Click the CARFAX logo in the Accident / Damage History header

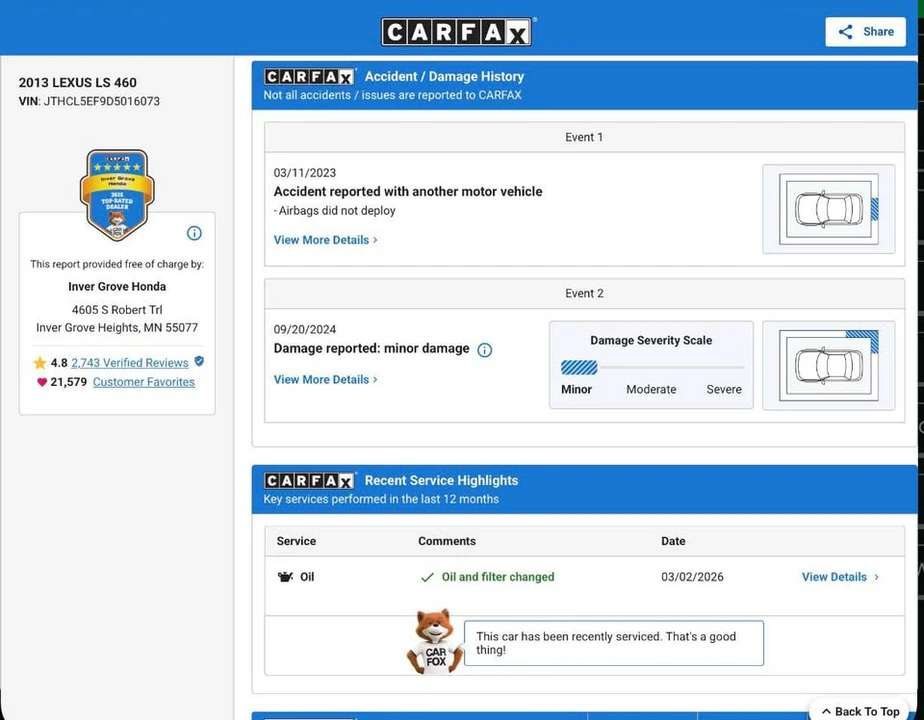pyautogui.click(x=309, y=77)
